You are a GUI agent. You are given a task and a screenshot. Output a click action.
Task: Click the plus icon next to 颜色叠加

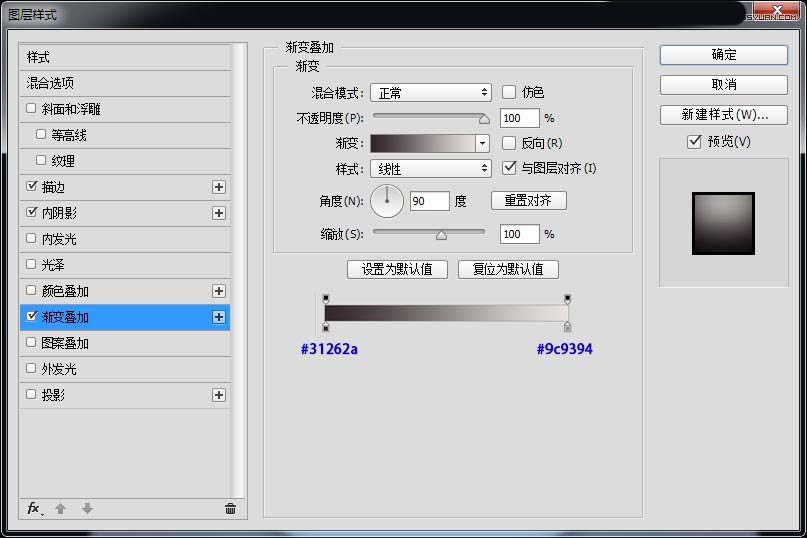[x=219, y=291]
